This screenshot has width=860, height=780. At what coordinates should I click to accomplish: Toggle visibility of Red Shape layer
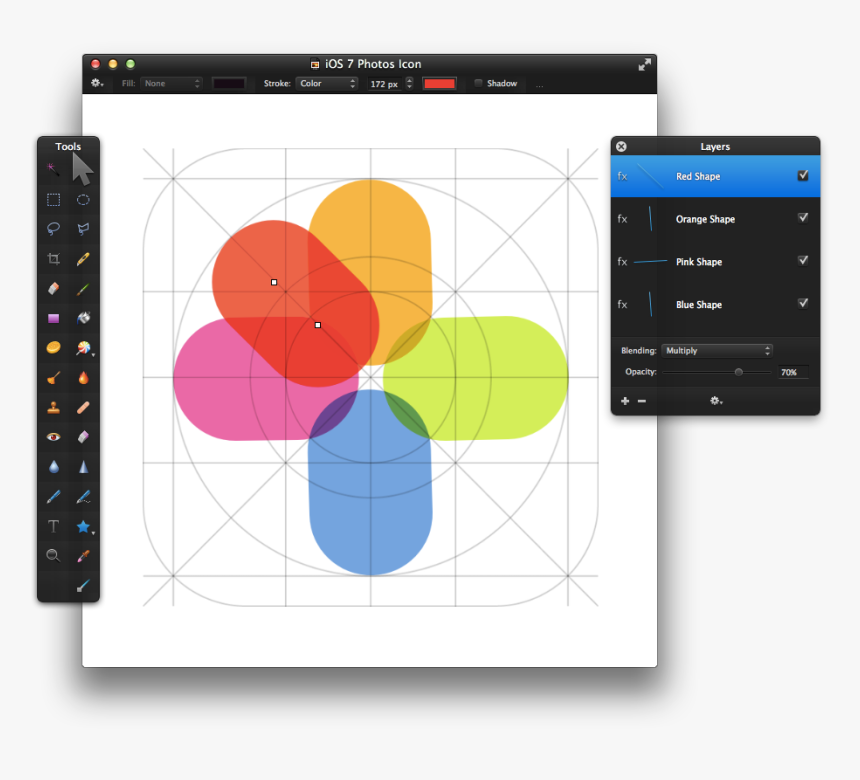coord(803,176)
